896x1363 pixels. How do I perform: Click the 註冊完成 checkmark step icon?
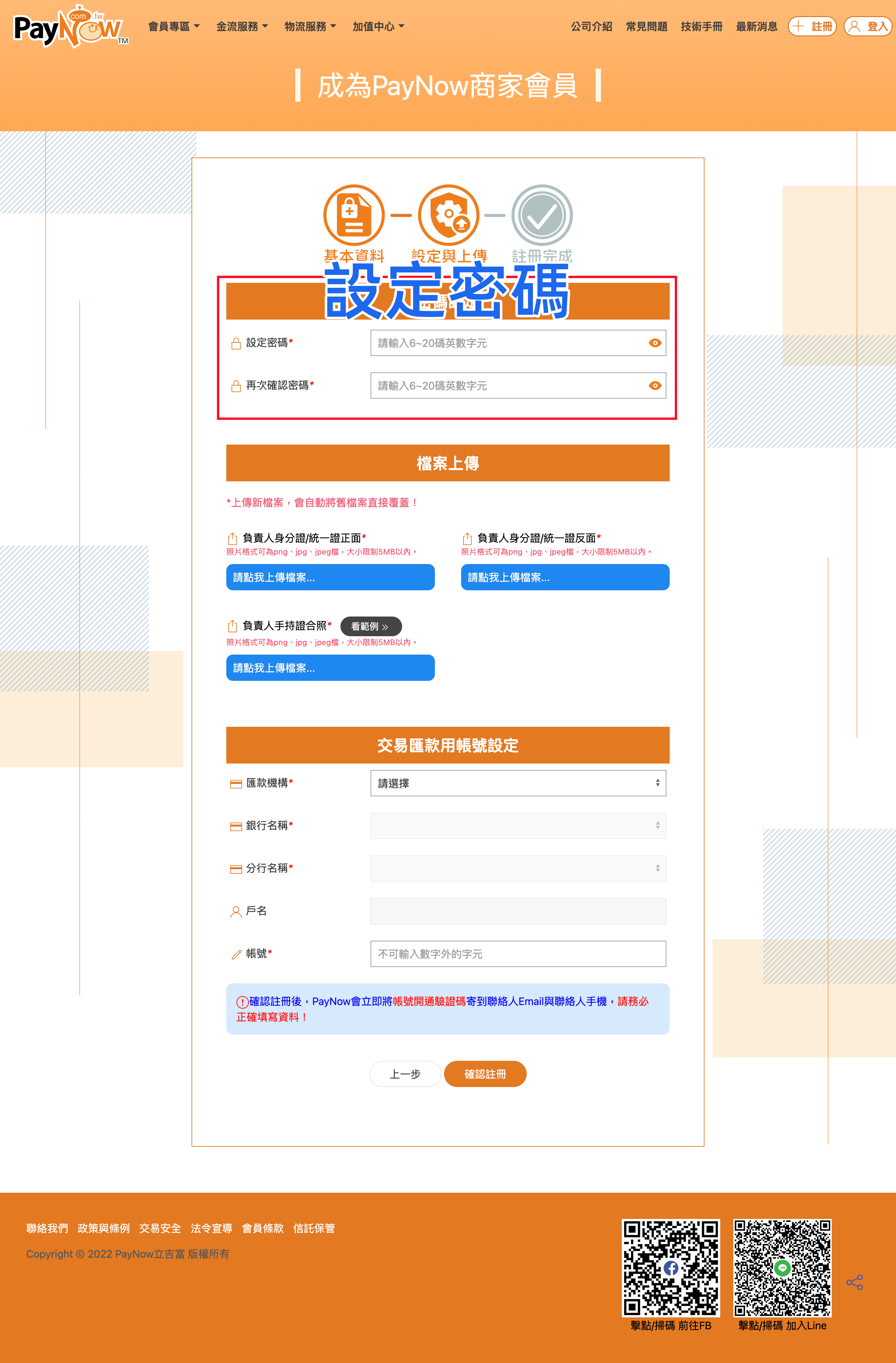pos(541,215)
